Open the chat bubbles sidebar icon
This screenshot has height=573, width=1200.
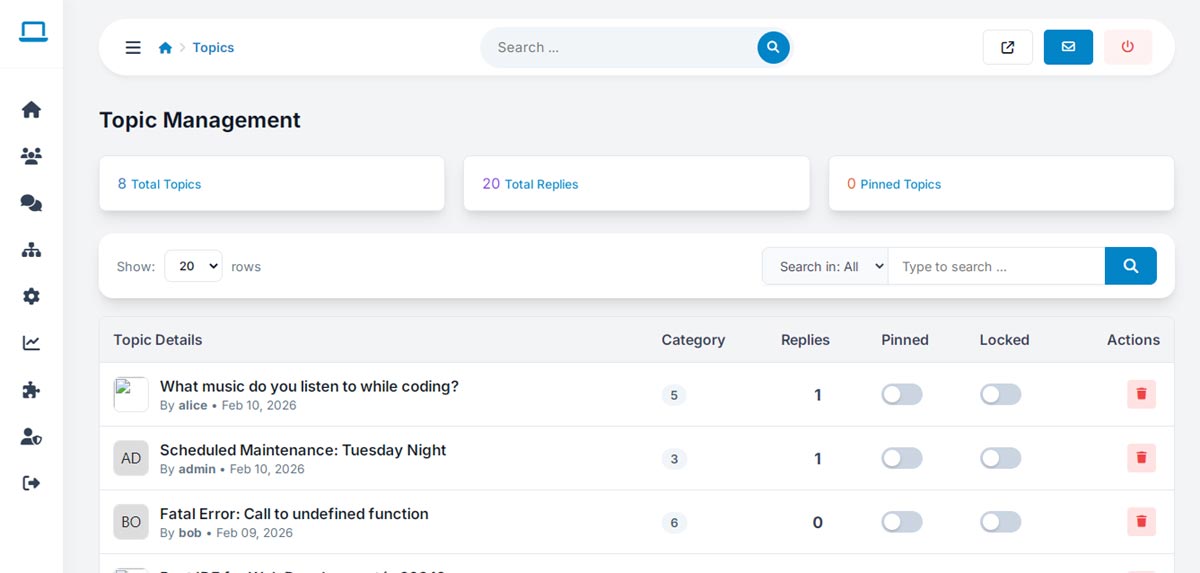[31, 203]
